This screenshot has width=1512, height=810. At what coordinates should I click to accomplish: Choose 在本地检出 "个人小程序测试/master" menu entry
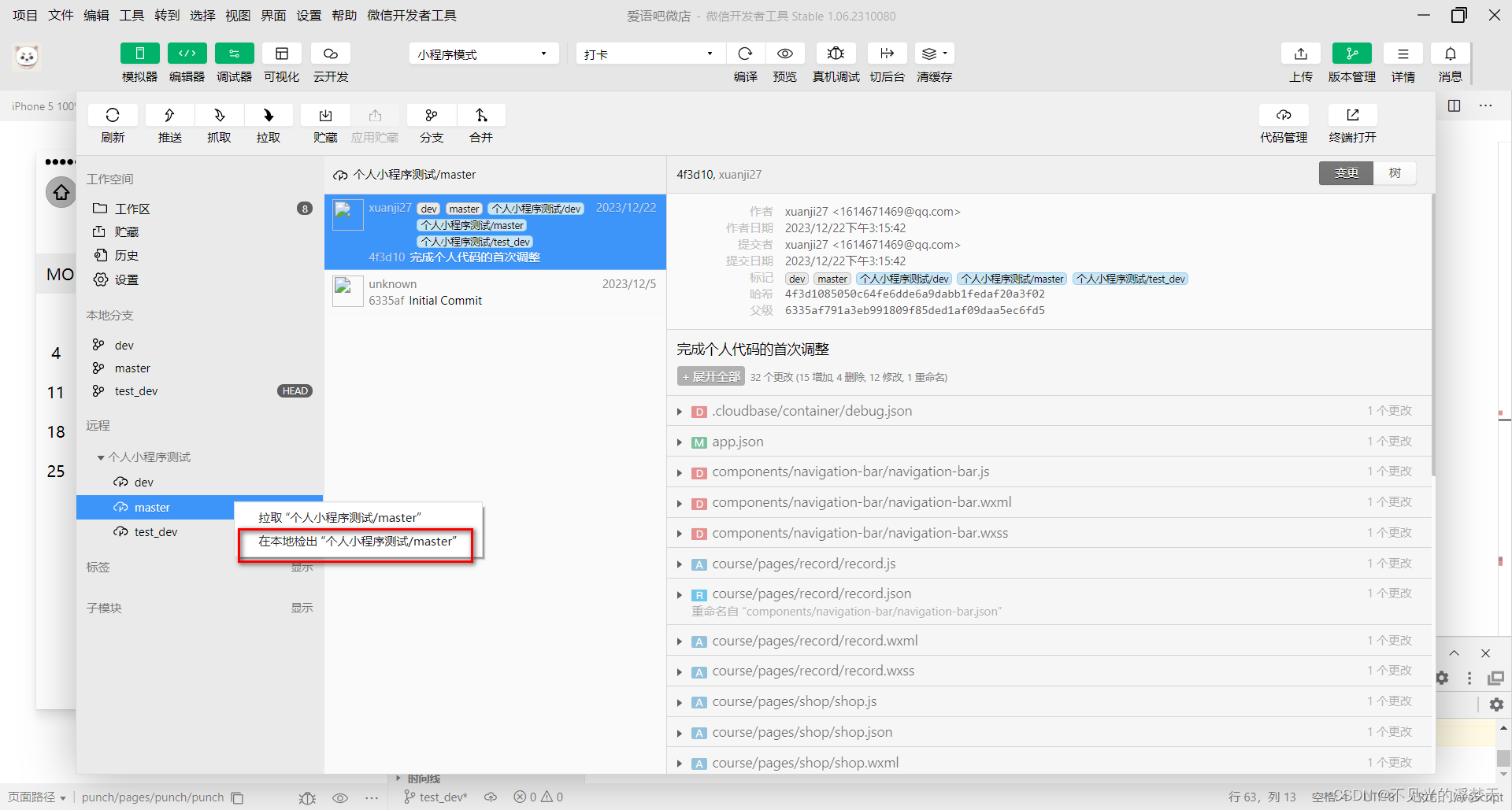(358, 542)
